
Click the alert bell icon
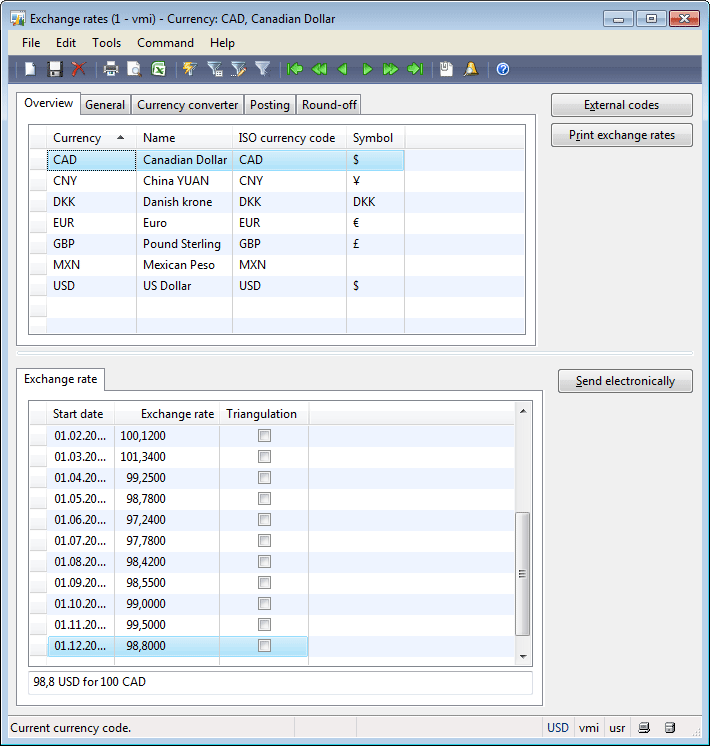[x=471, y=69]
